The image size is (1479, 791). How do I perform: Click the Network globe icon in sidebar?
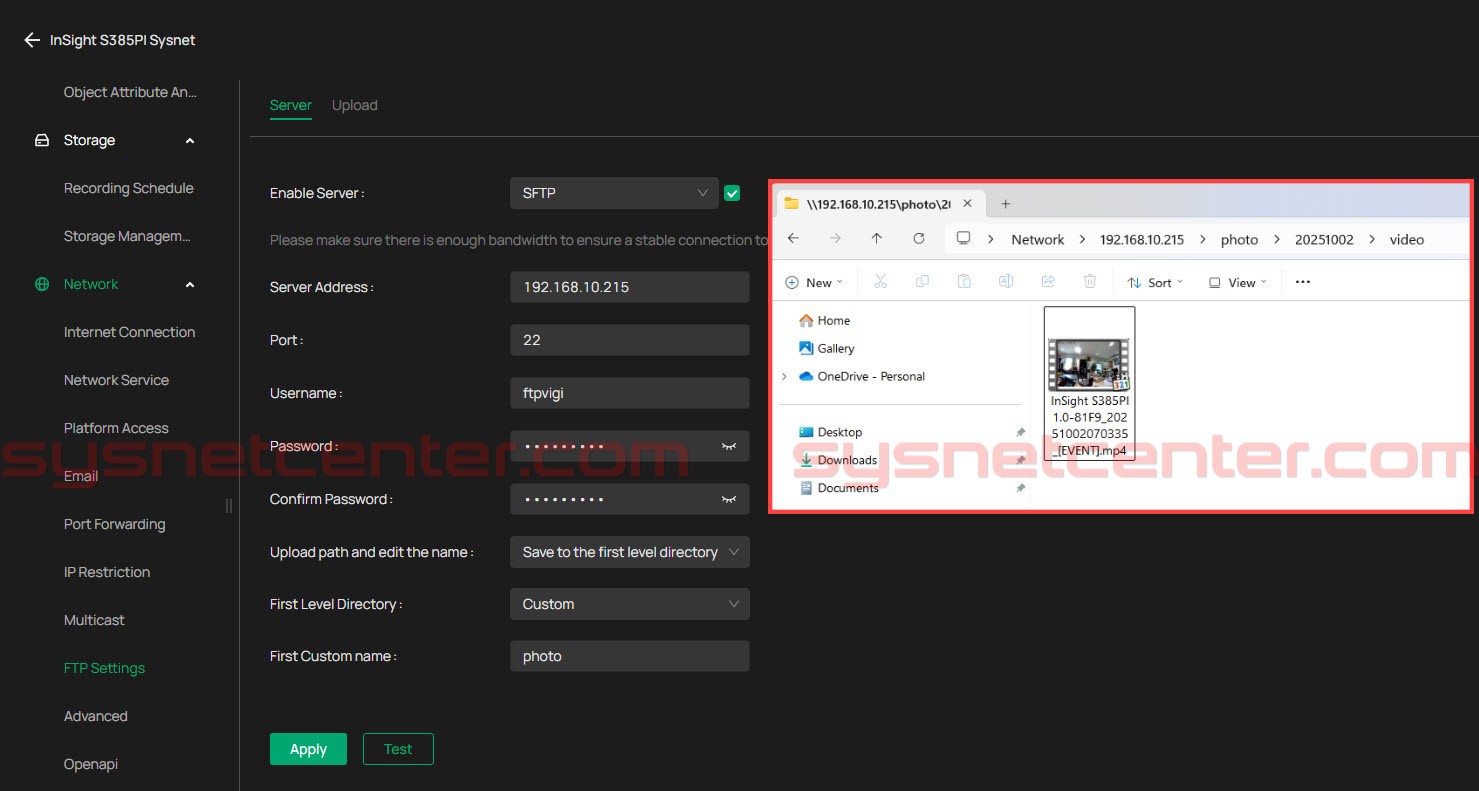(x=42, y=285)
